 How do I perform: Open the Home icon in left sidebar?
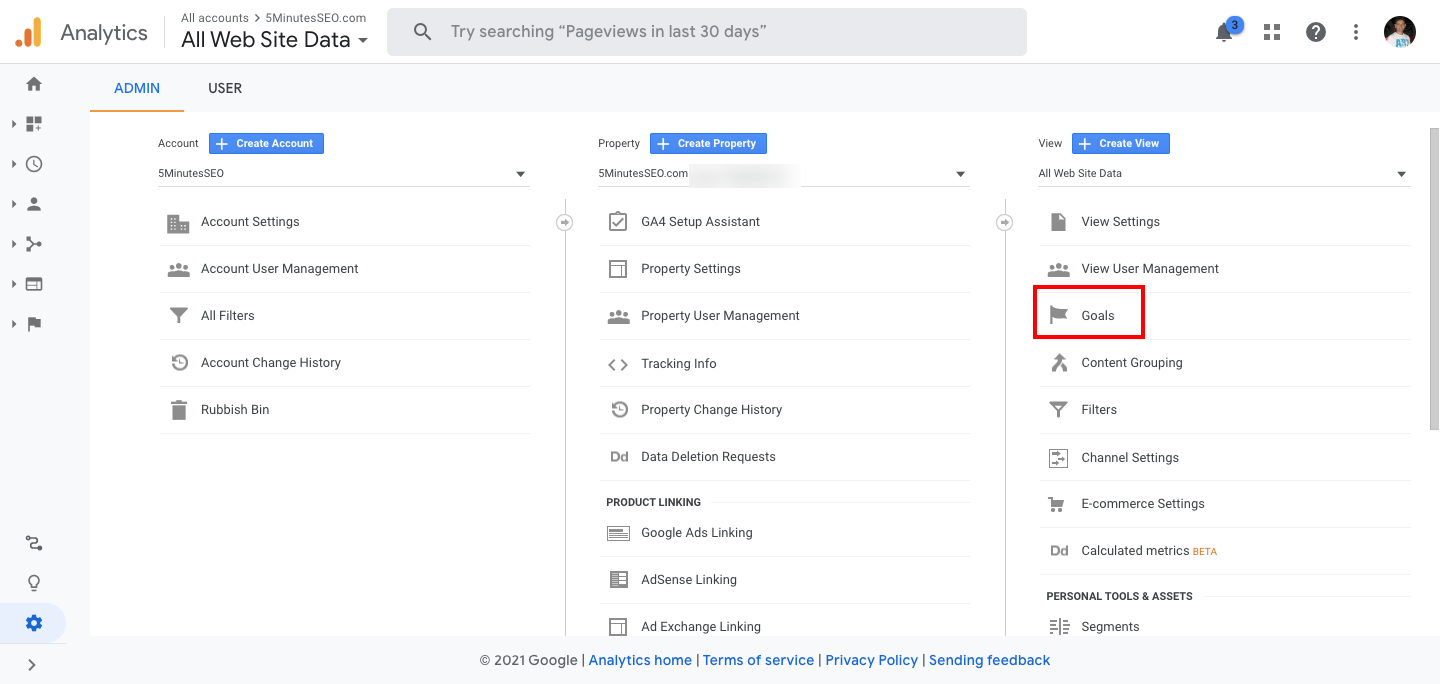click(34, 84)
